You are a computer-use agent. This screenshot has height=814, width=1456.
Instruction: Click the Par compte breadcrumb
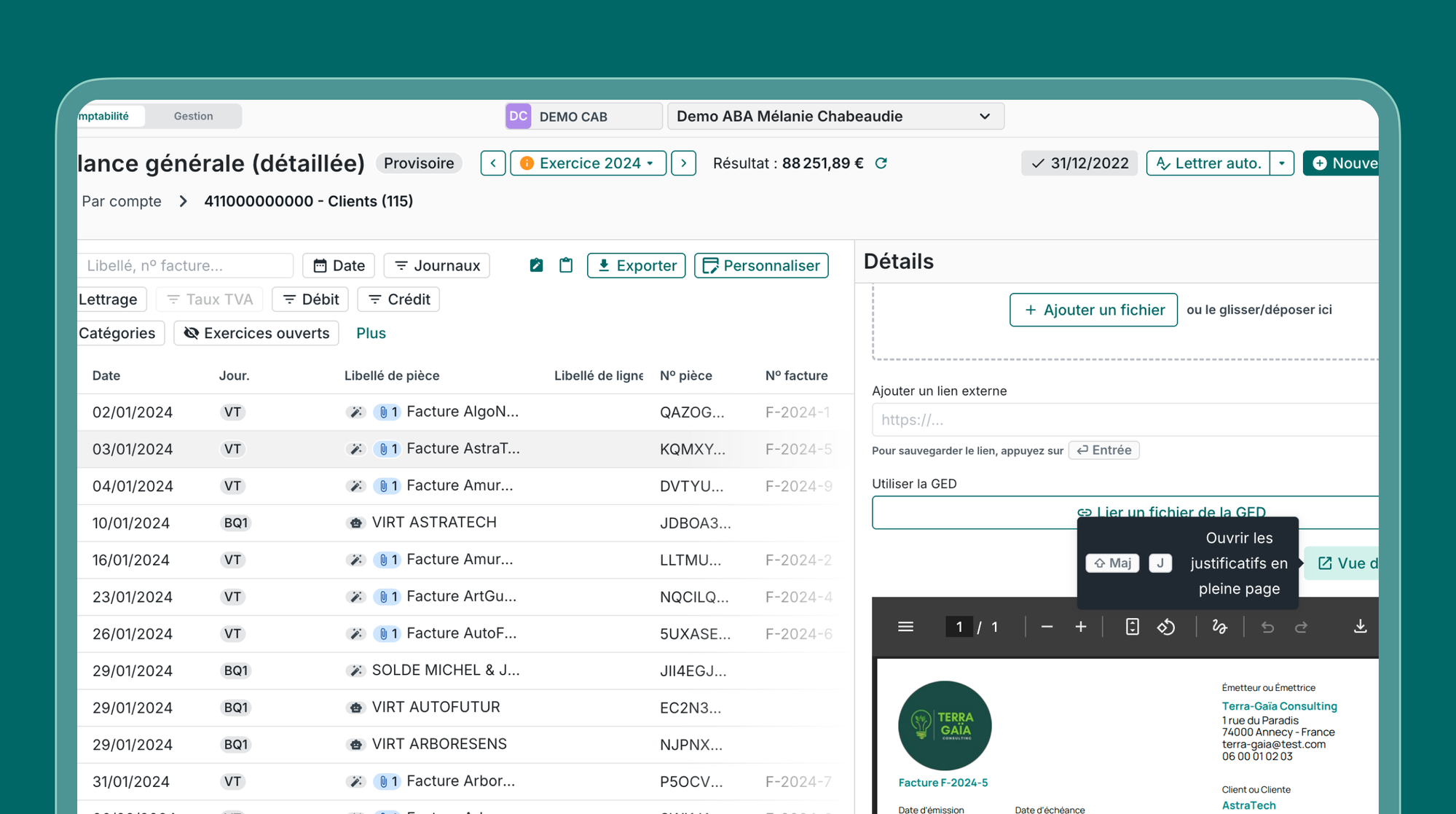(x=122, y=201)
